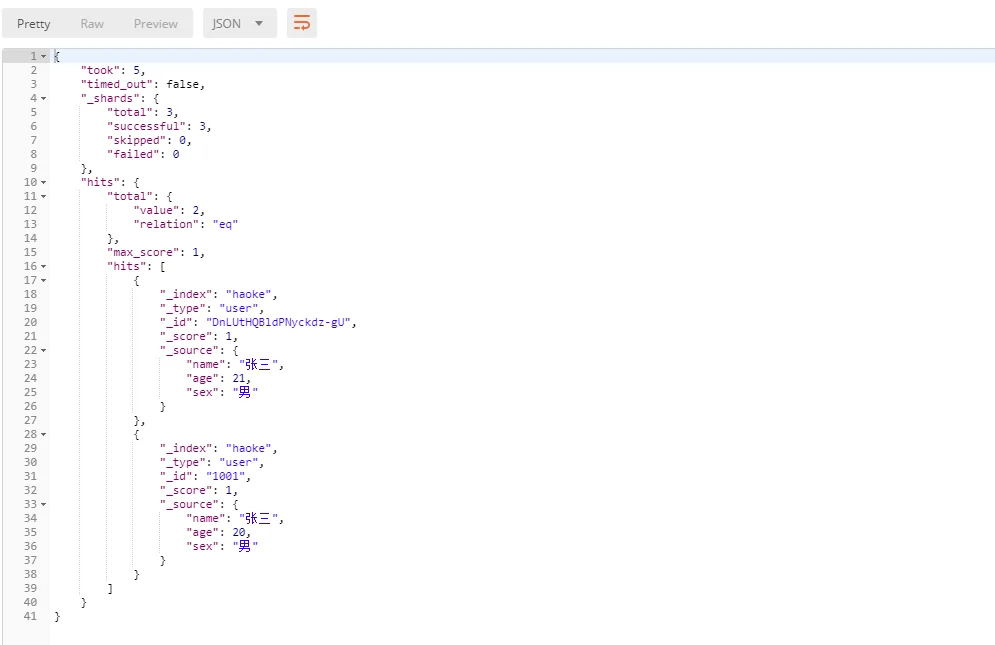Screen dimensions: 995x645
Task: Click "user" value on line 30
Action: (x=239, y=462)
